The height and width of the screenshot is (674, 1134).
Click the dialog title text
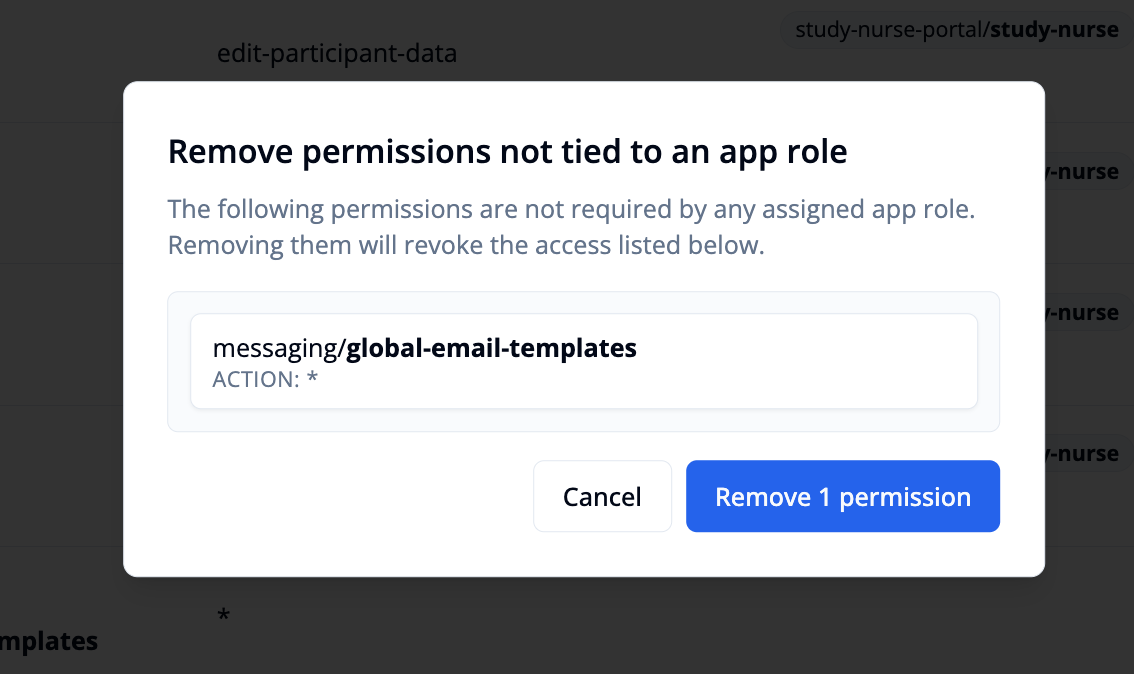[x=508, y=151]
